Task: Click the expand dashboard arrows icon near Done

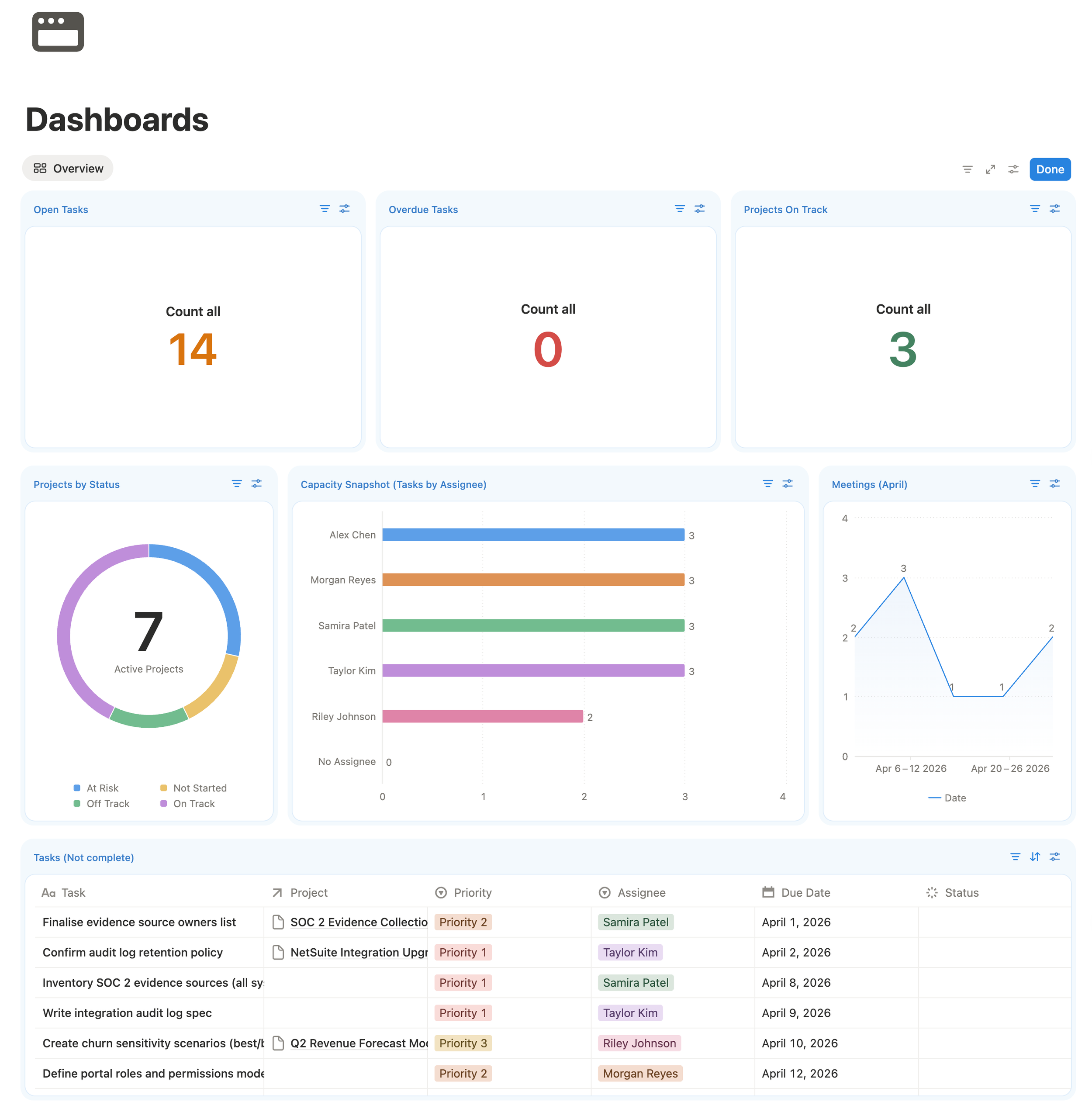Action: tap(990, 169)
